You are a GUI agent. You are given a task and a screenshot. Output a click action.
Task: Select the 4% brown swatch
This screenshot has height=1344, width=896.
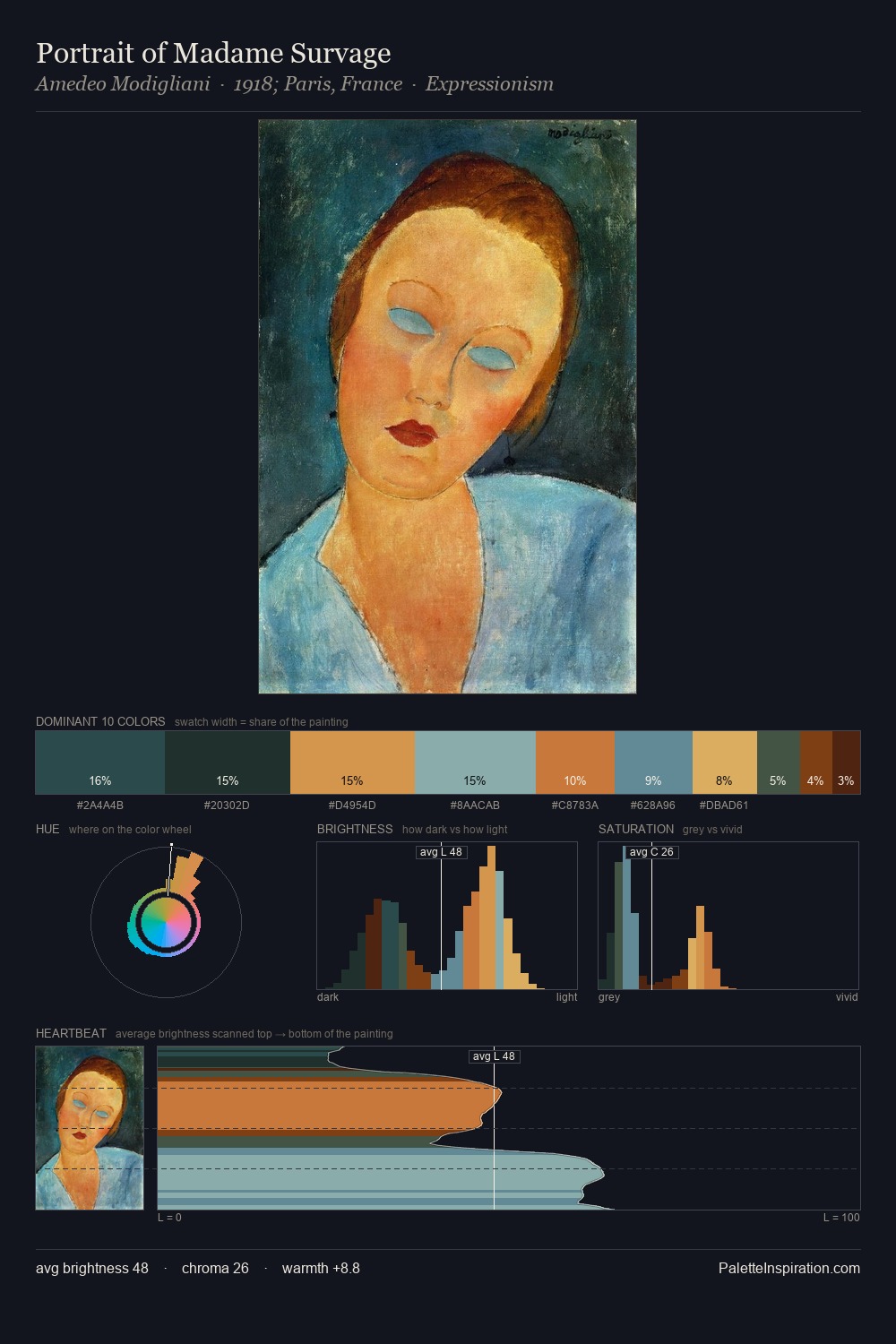(815, 762)
